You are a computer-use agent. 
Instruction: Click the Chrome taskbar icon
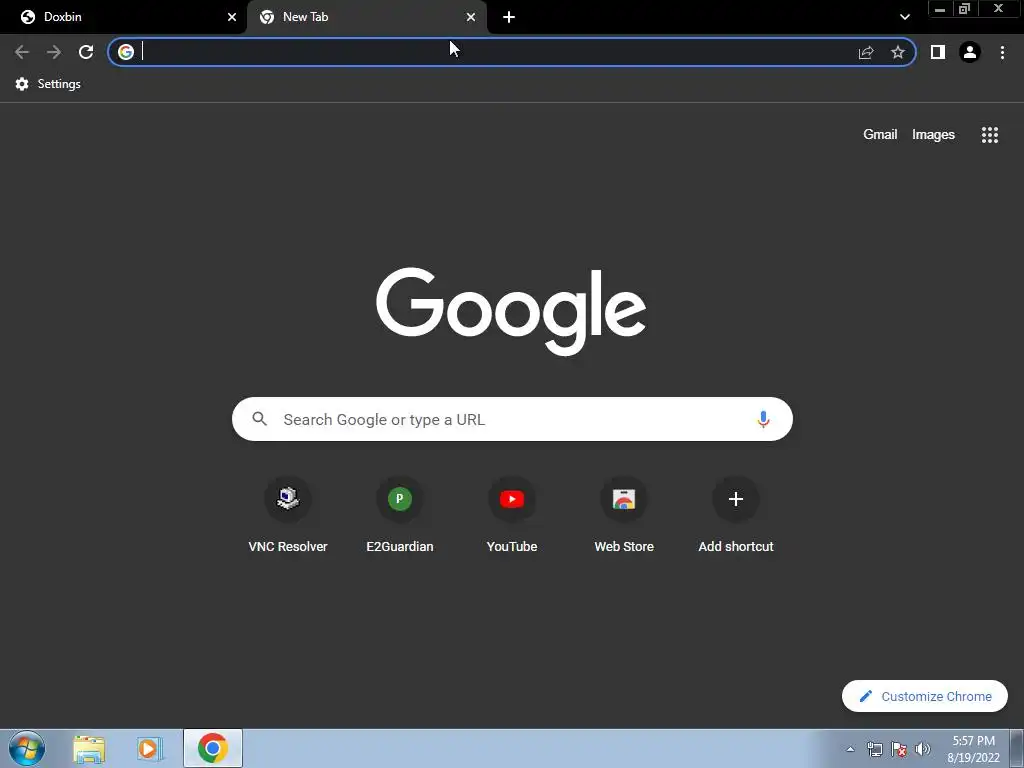point(213,748)
